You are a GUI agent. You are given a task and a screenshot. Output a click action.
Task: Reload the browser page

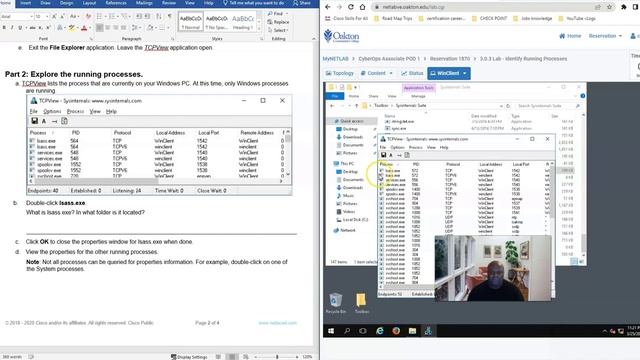coord(351,7)
